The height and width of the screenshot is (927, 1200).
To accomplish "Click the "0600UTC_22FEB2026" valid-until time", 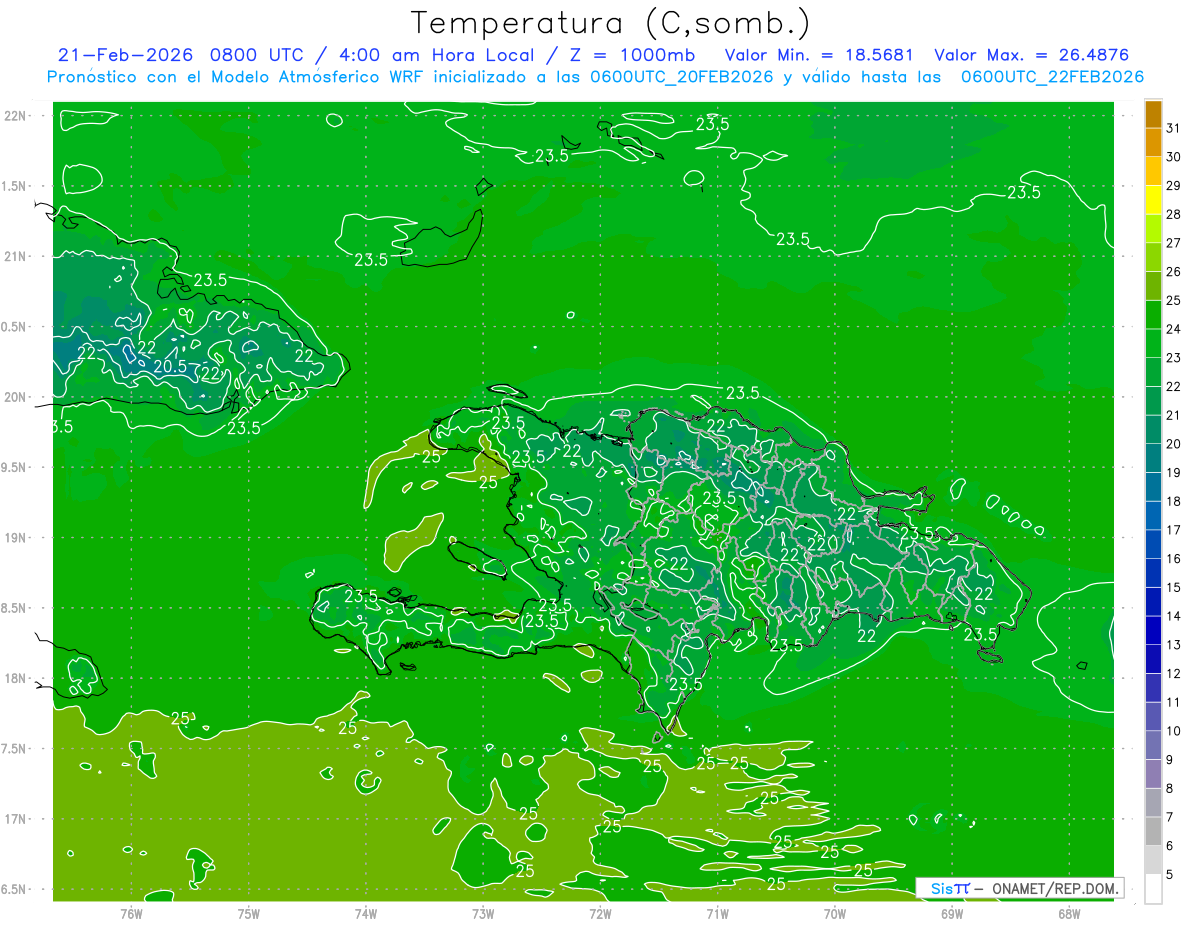I will click(1052, 77).
